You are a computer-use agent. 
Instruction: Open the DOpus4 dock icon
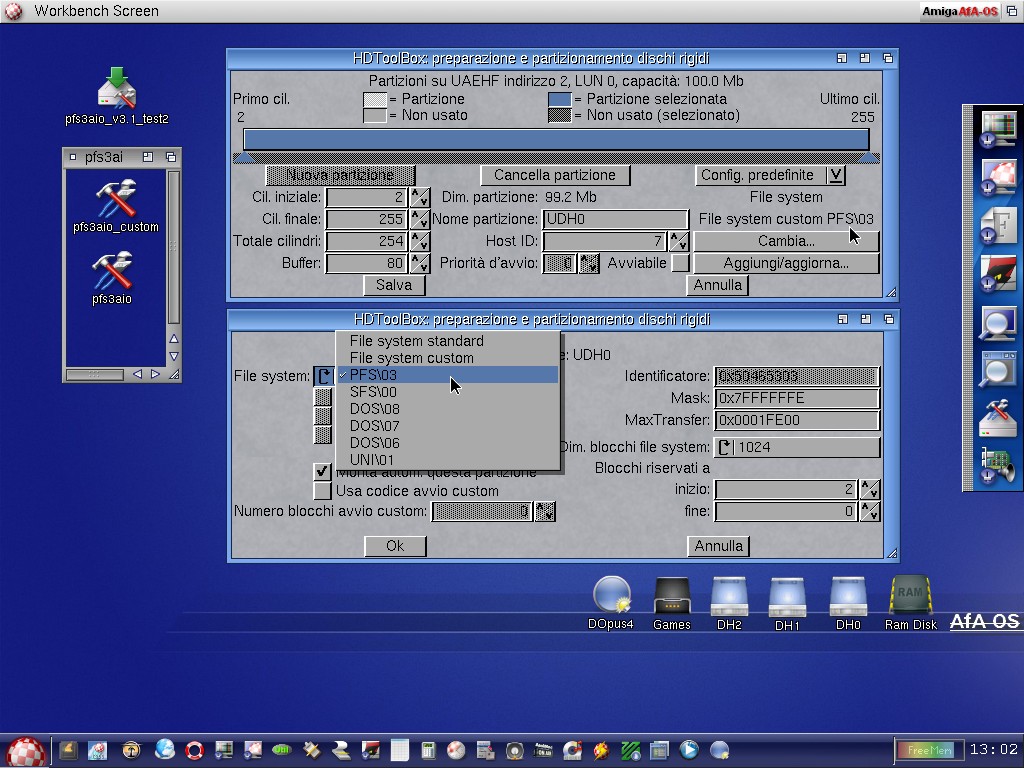pyautogui.click(x=610, y=597)
